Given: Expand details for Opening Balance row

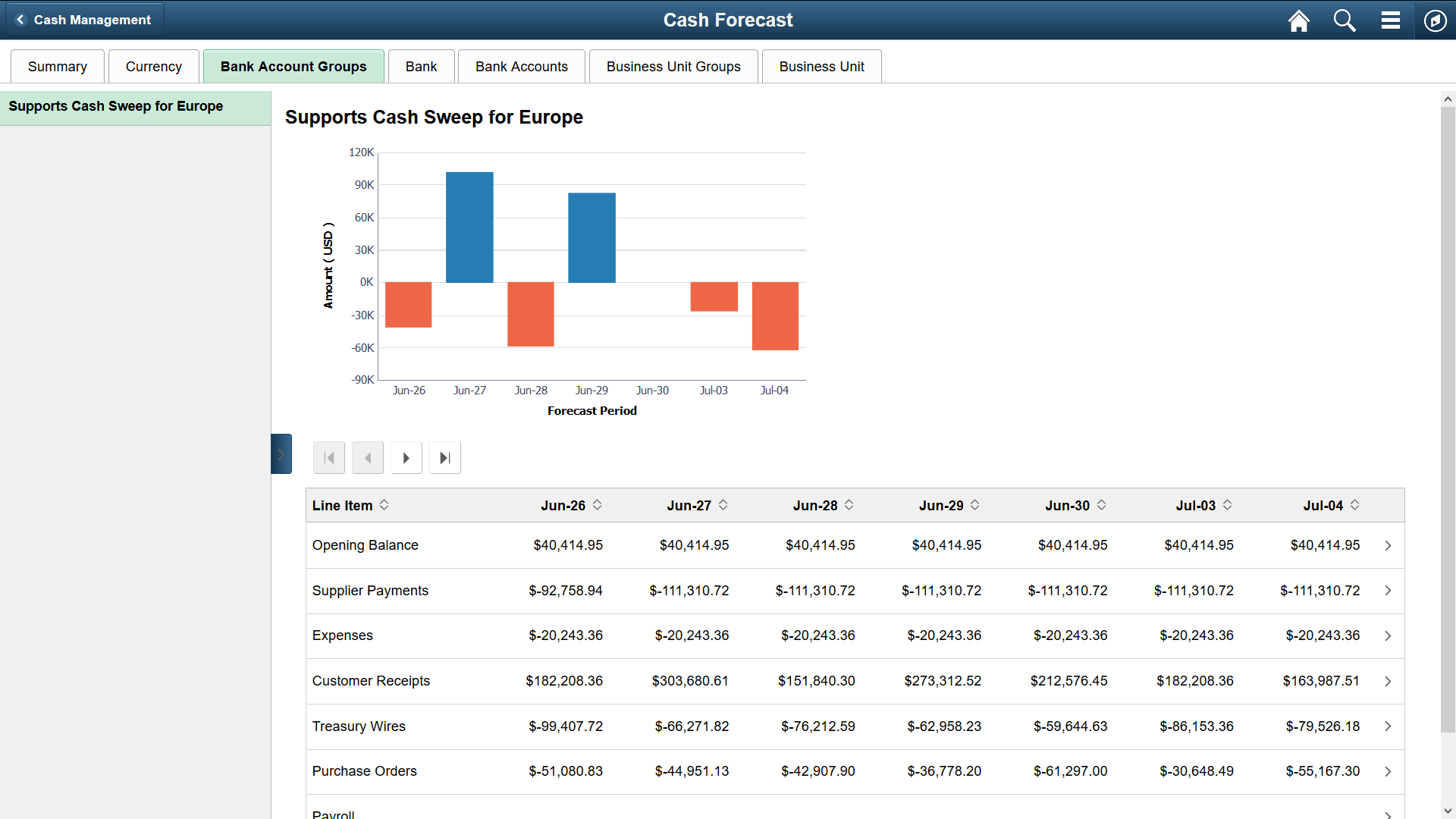Looking at the screenshot, I should click(x=1388, y=545).
